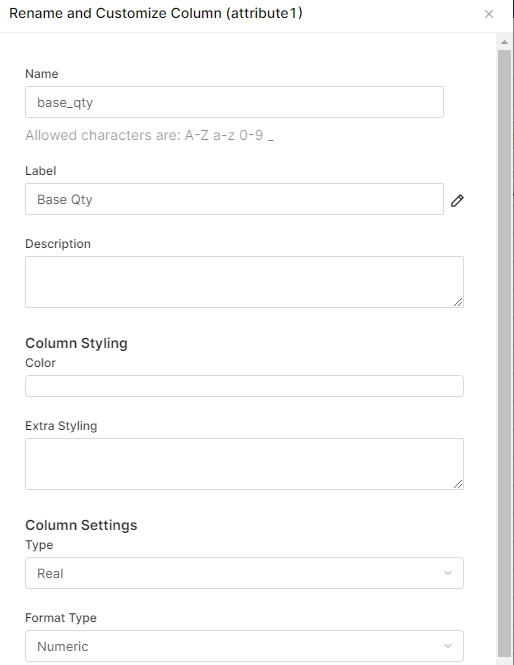This screenshot has width=514, height=665.
Task: Click the 'Allowed characters are' hint text
Action: [x=149, y=135]
